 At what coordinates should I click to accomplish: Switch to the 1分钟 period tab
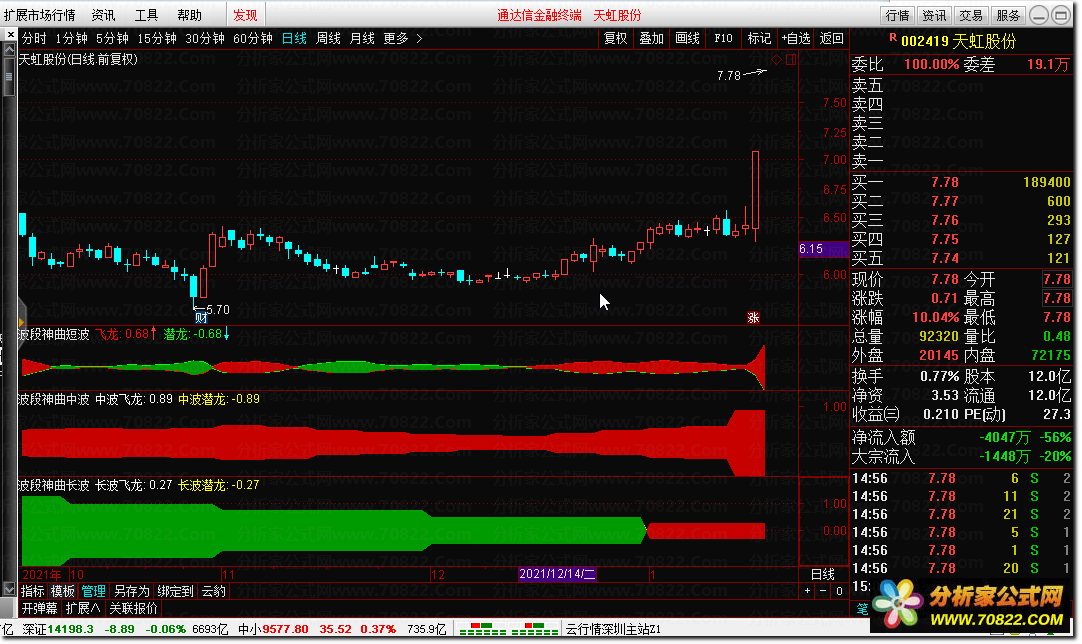(x=72, y=39)
